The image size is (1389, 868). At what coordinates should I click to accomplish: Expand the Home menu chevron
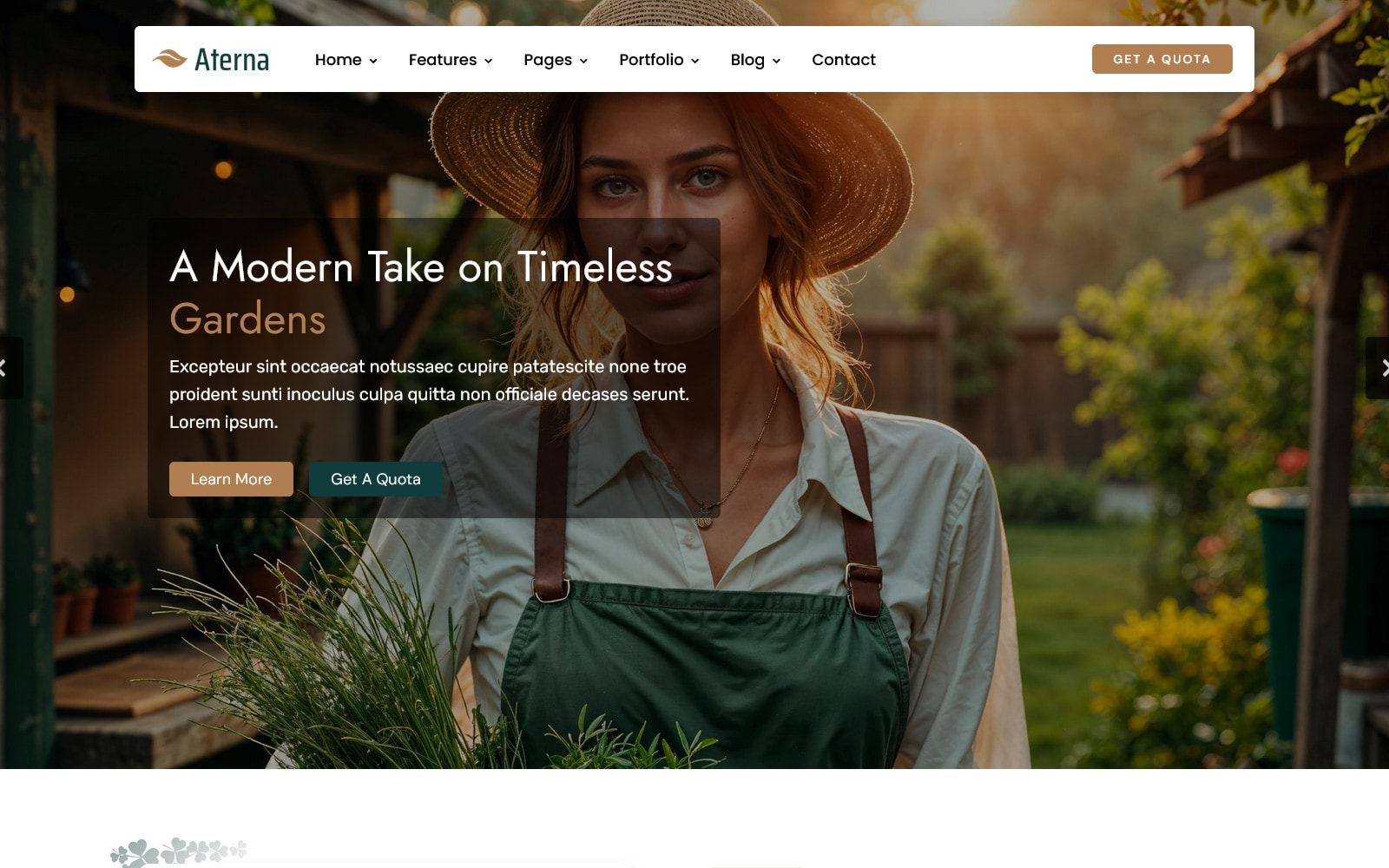coord(373,61)
